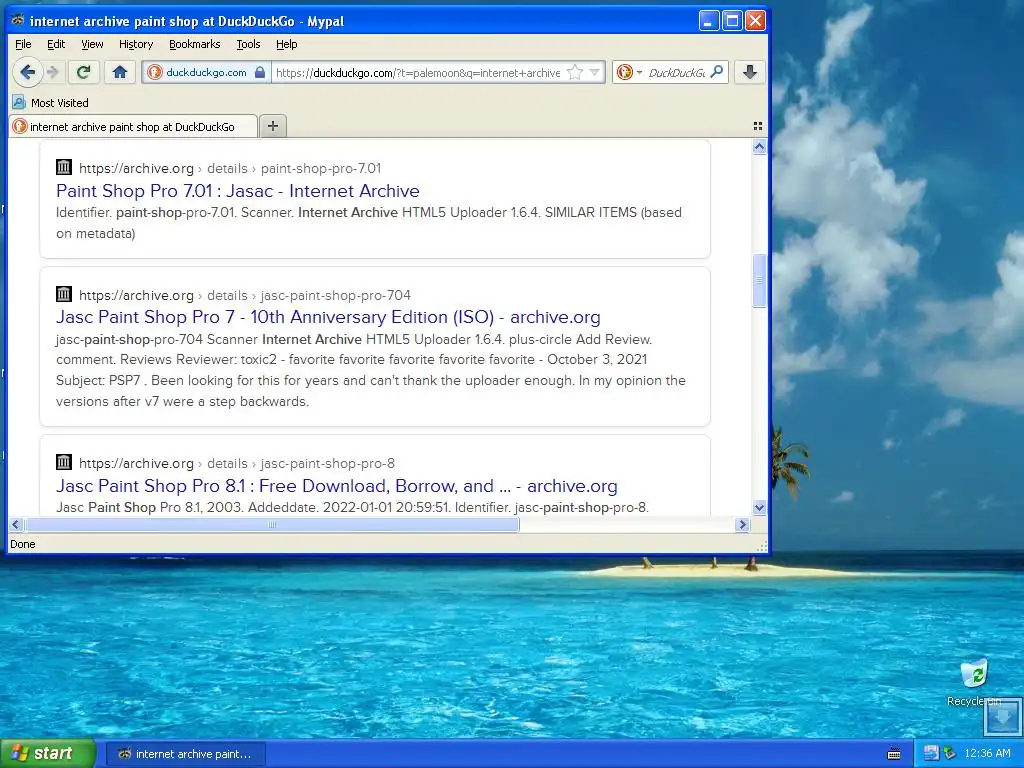1024x768 pixels.
Task: Bookmark this page with the star icon
Action: pyautogui.click(x=575, y=72)
